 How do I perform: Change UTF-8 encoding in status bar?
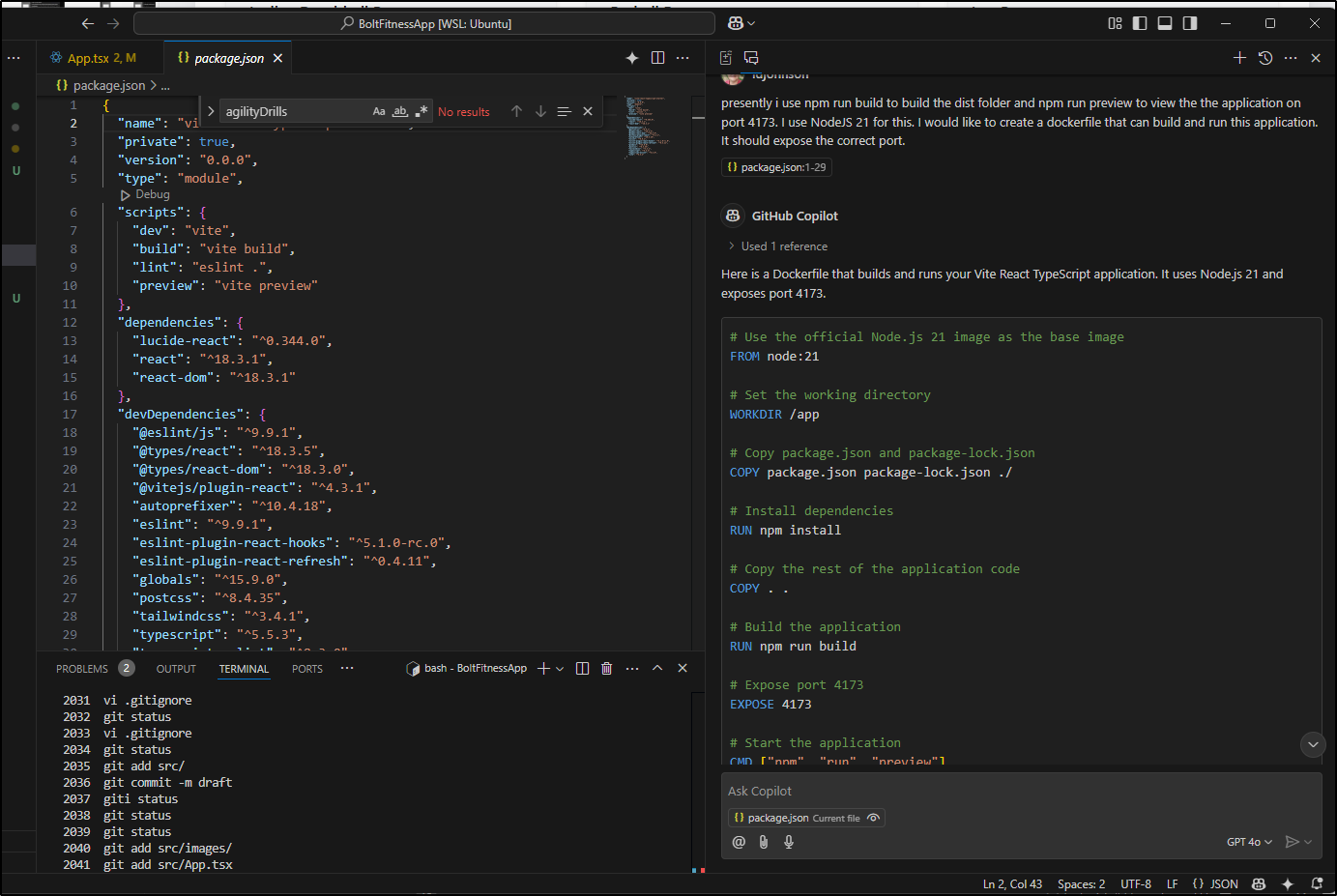click(1136, 883)
